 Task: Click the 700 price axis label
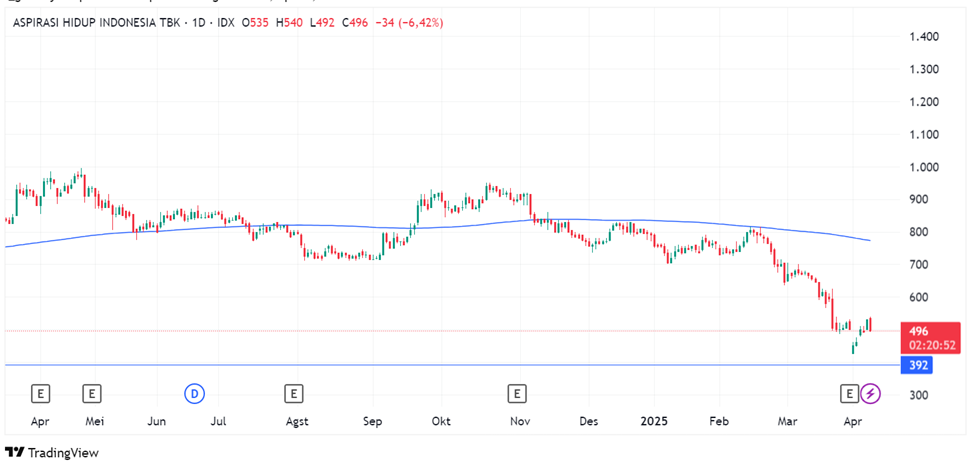click(x=917, y=265)
